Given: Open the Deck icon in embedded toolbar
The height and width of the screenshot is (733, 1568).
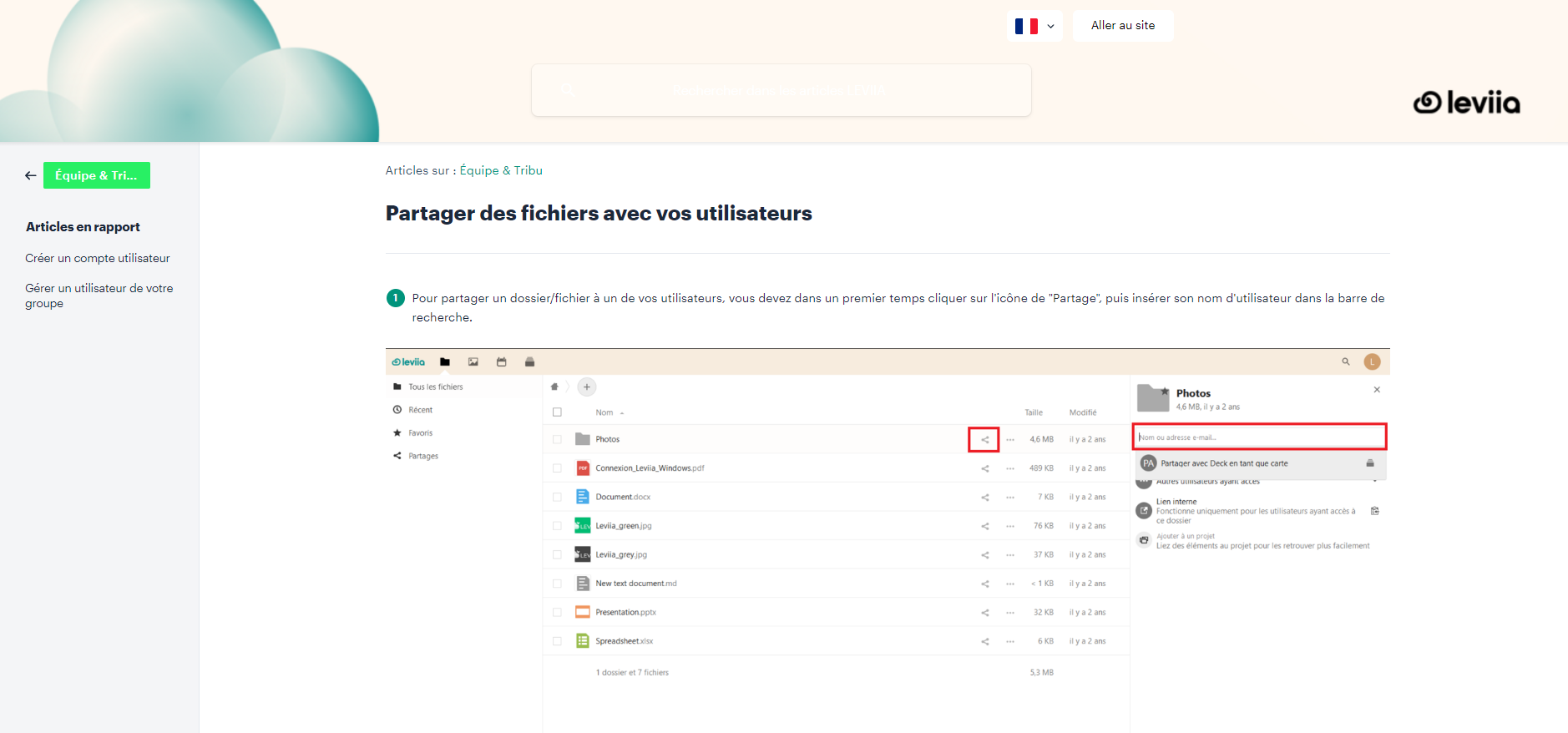Looking at the screenshot, I should [x=529, y=362].
